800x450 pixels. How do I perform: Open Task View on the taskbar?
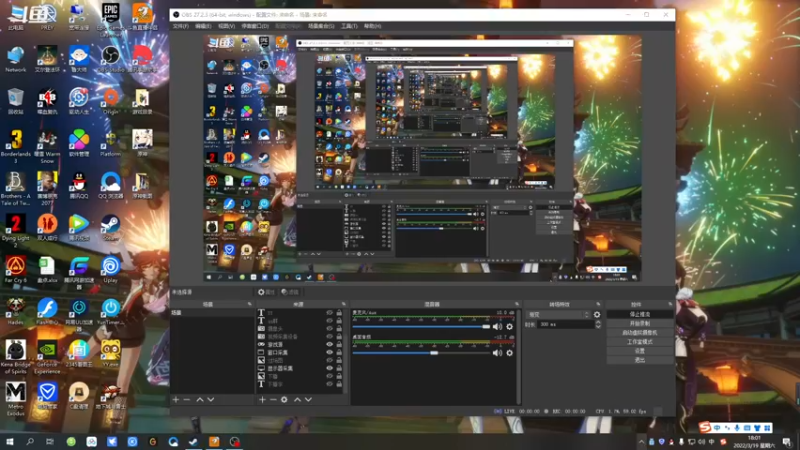click(50, 441)
